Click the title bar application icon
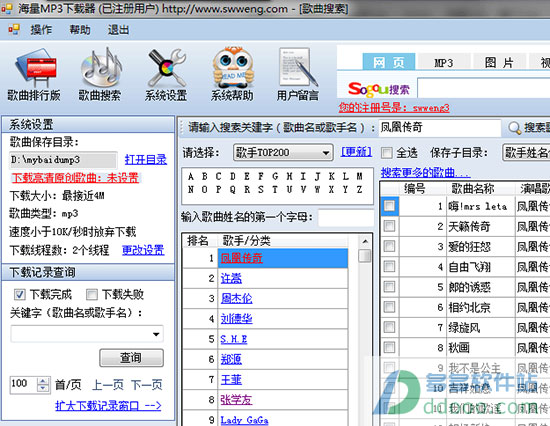The width and height of the screenshot is (550, 426). click(x=7, y=8)
